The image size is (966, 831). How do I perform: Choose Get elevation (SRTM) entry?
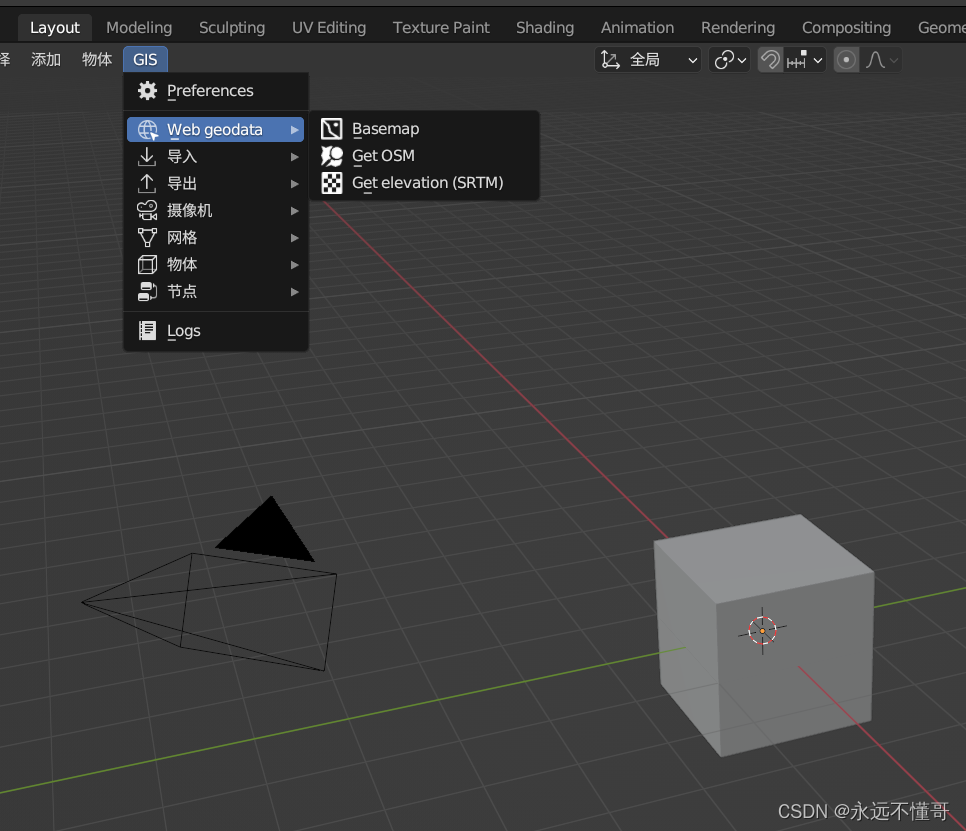tap(424, 183)
